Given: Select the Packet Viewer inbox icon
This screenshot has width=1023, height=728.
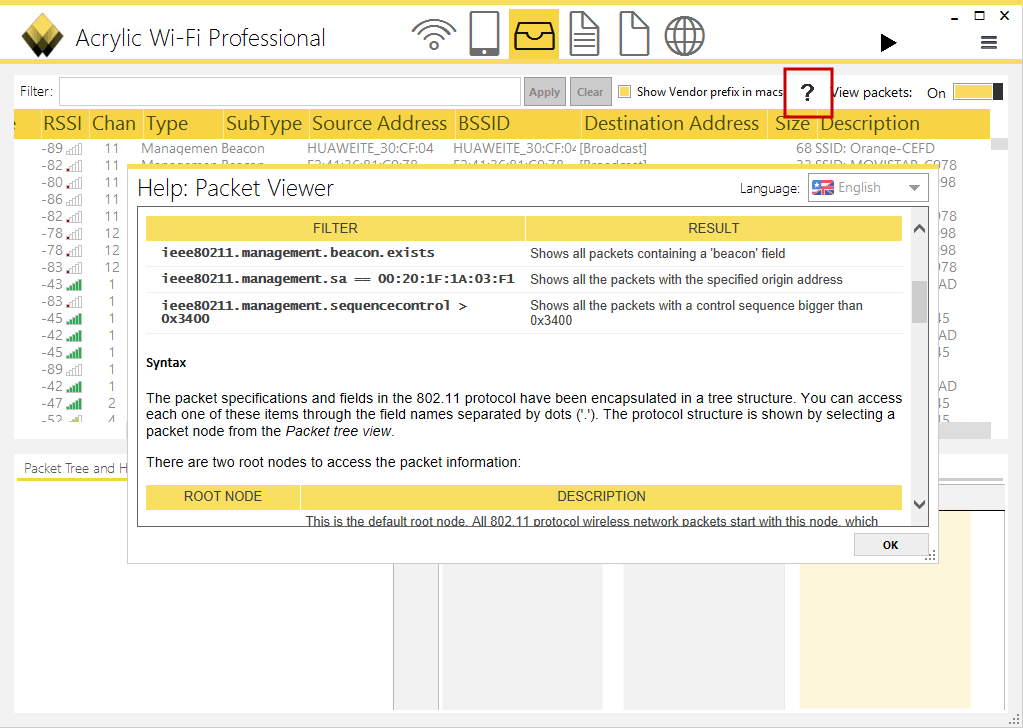Looking at the screenshot, I should (534, 34).
